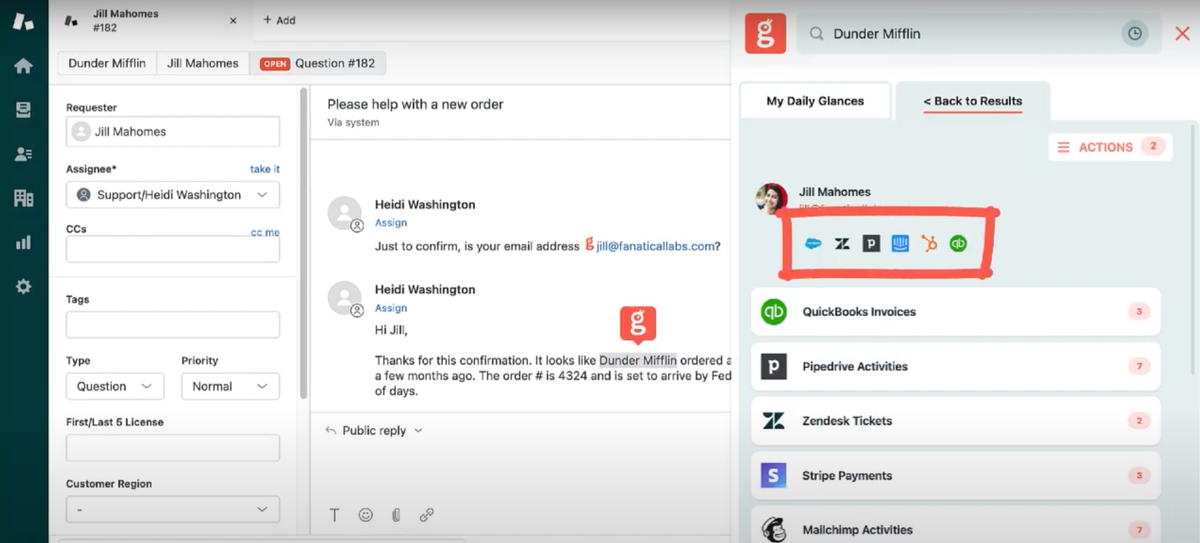Open the Organizations building icon
1200x543 pixels.
pos(23,198)
